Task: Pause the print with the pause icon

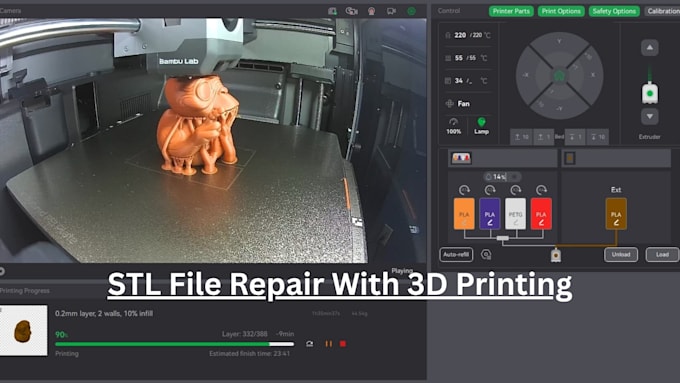Action: 329,344
